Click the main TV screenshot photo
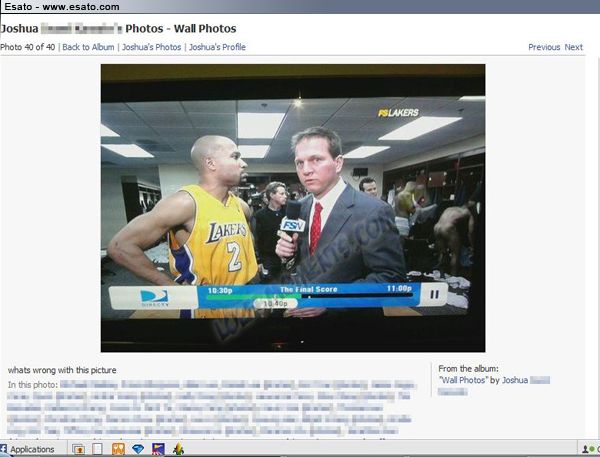The width and height of the screenshot is (600, 457). pyautogui.click(x=293, y=208)
